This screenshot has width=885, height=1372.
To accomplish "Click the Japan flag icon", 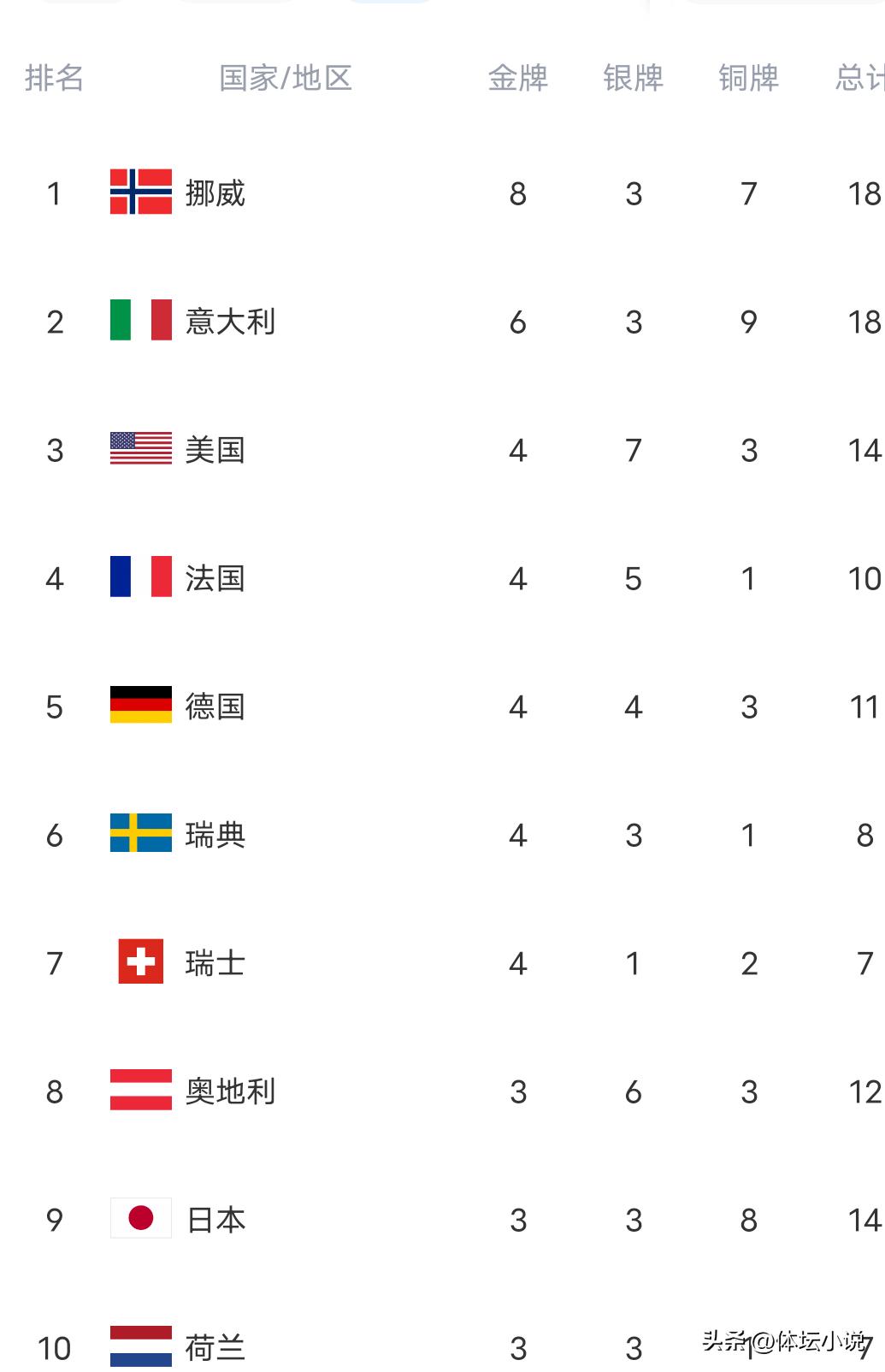I will click(x=141, y=1218).
